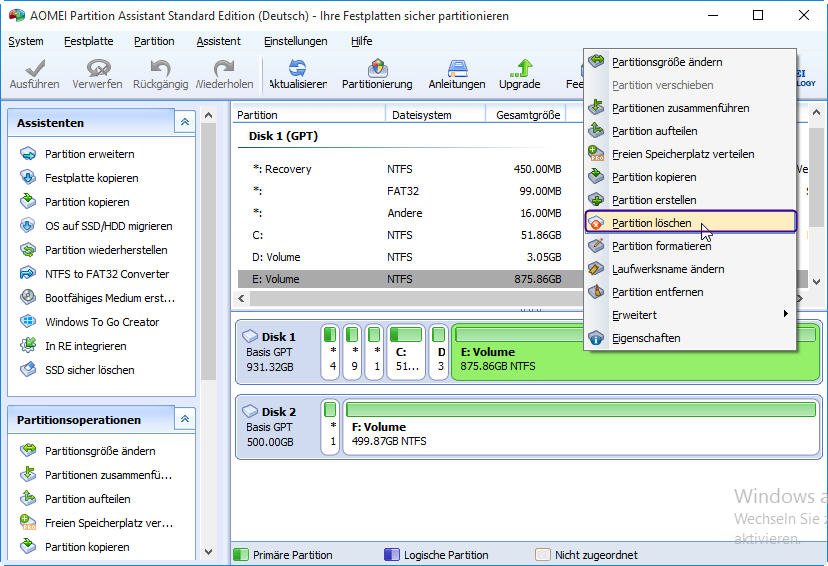Image resolution: width=828 pixels, height=566 pixels.
Task: Click the Disk 2 drive icon
Action: tap(250, 411)
